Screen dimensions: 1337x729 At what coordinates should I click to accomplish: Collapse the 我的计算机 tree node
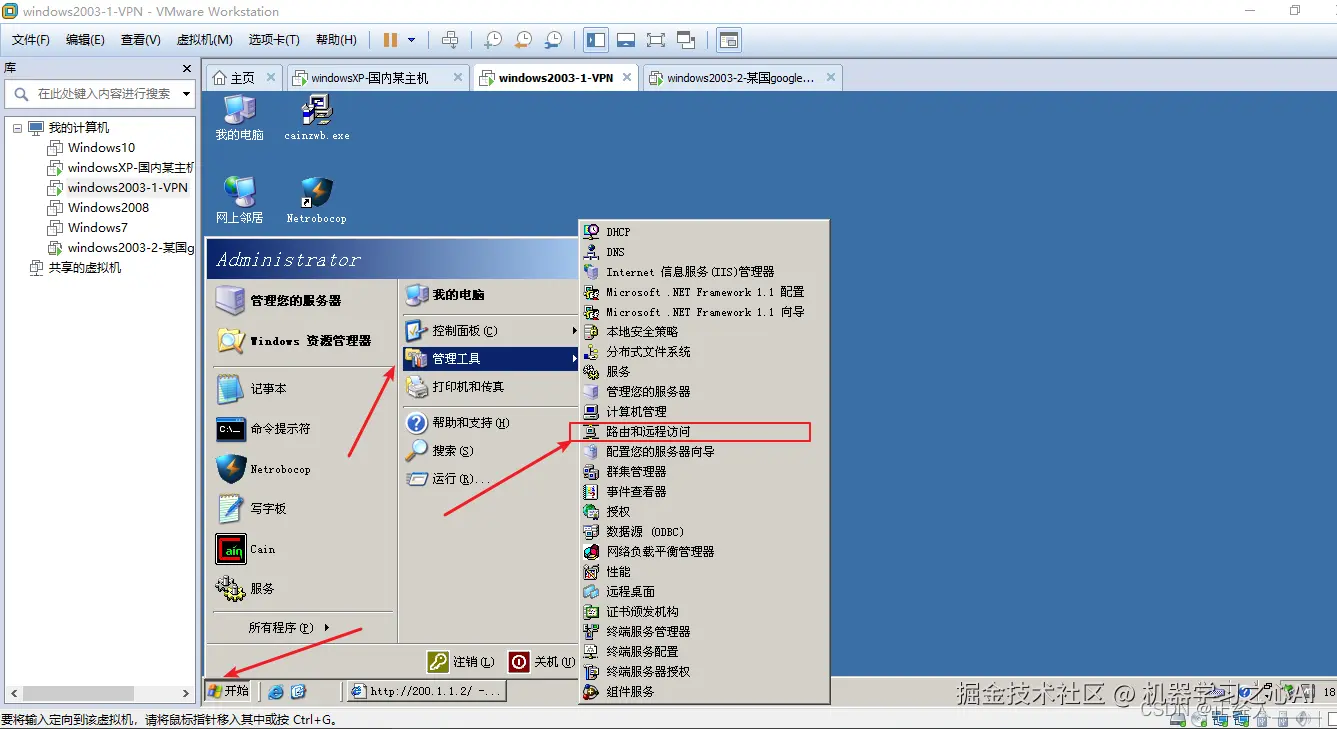[17, 128]
